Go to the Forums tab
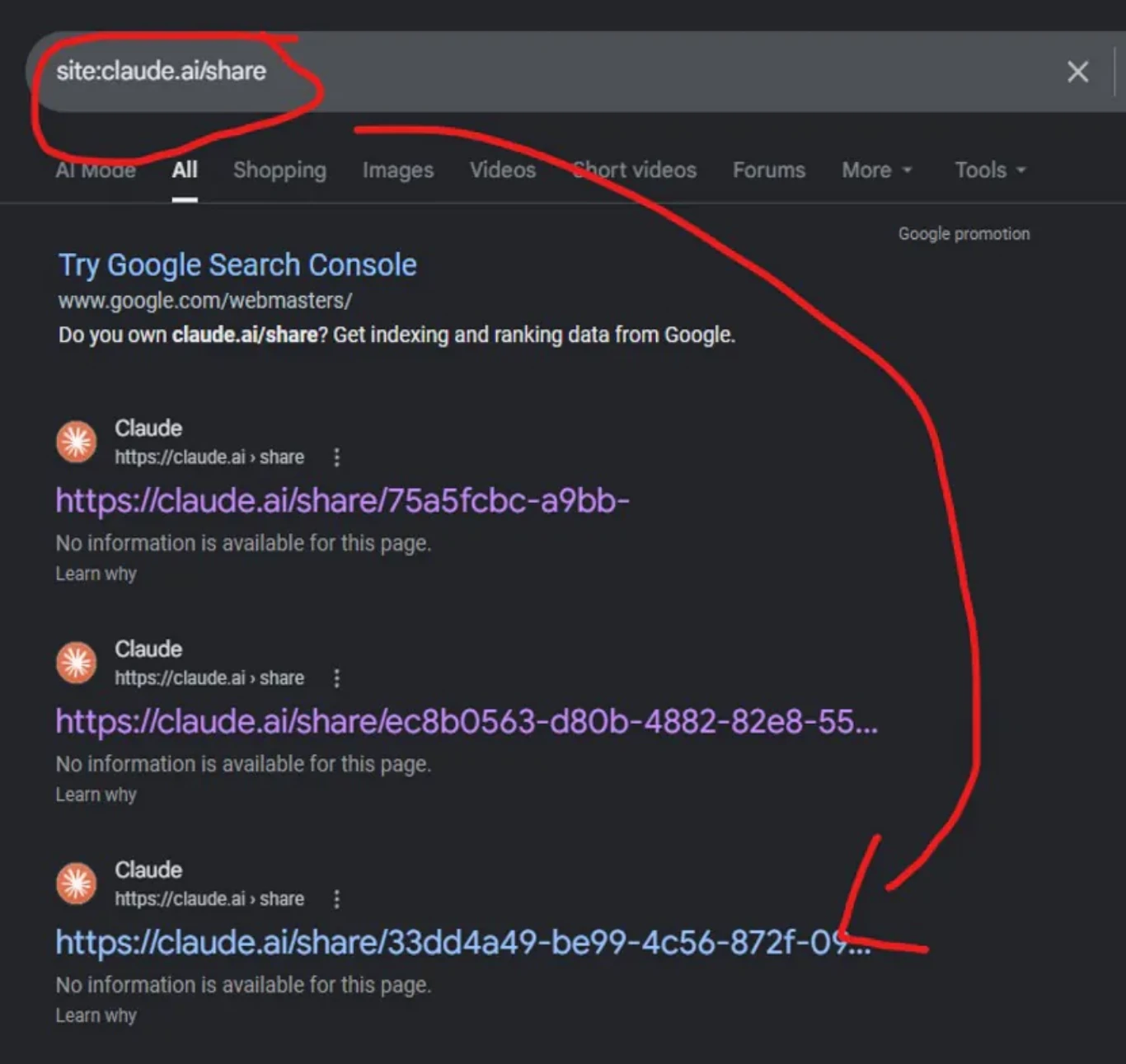The image size is (1126, 1064). [769, 170]
